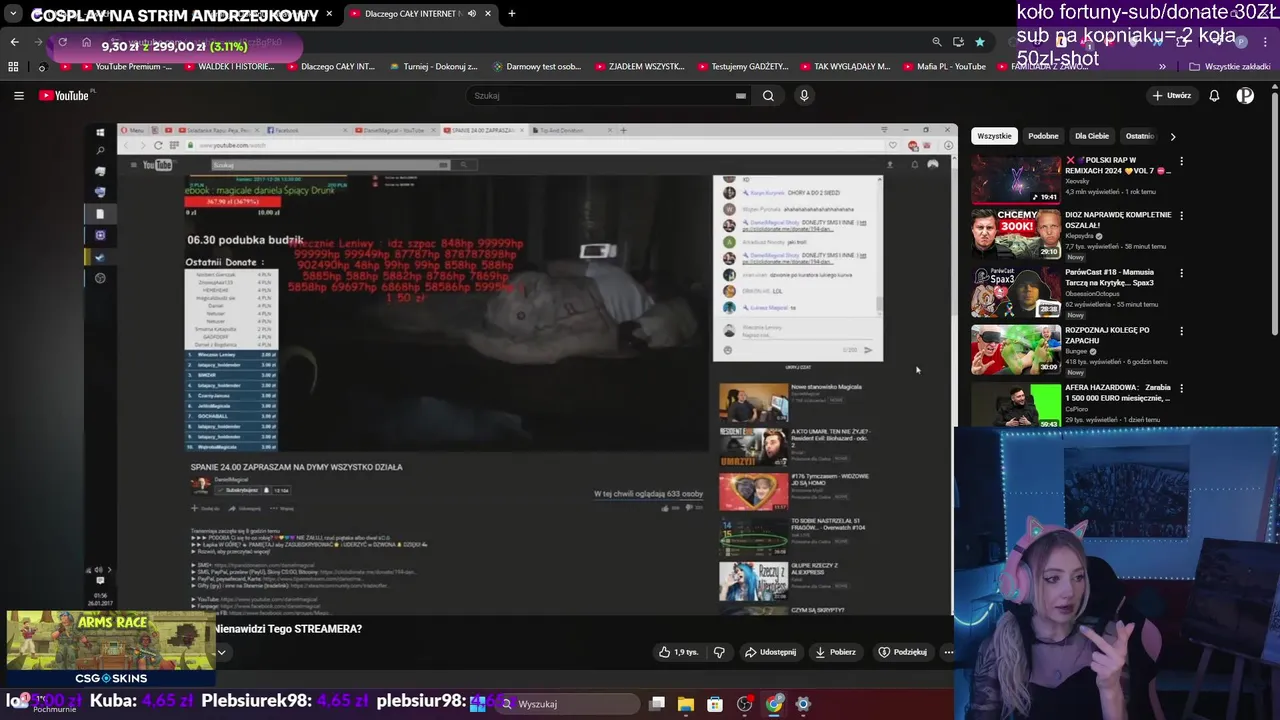Select the Wszystkie filter chip
Viewport: 1280px width, 720px height.
coord(994,136)
